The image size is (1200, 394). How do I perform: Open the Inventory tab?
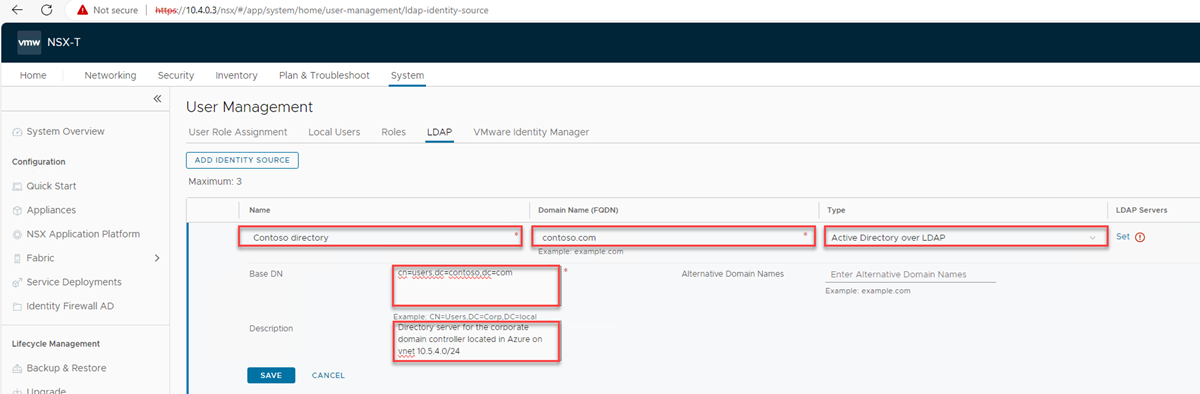236,75
